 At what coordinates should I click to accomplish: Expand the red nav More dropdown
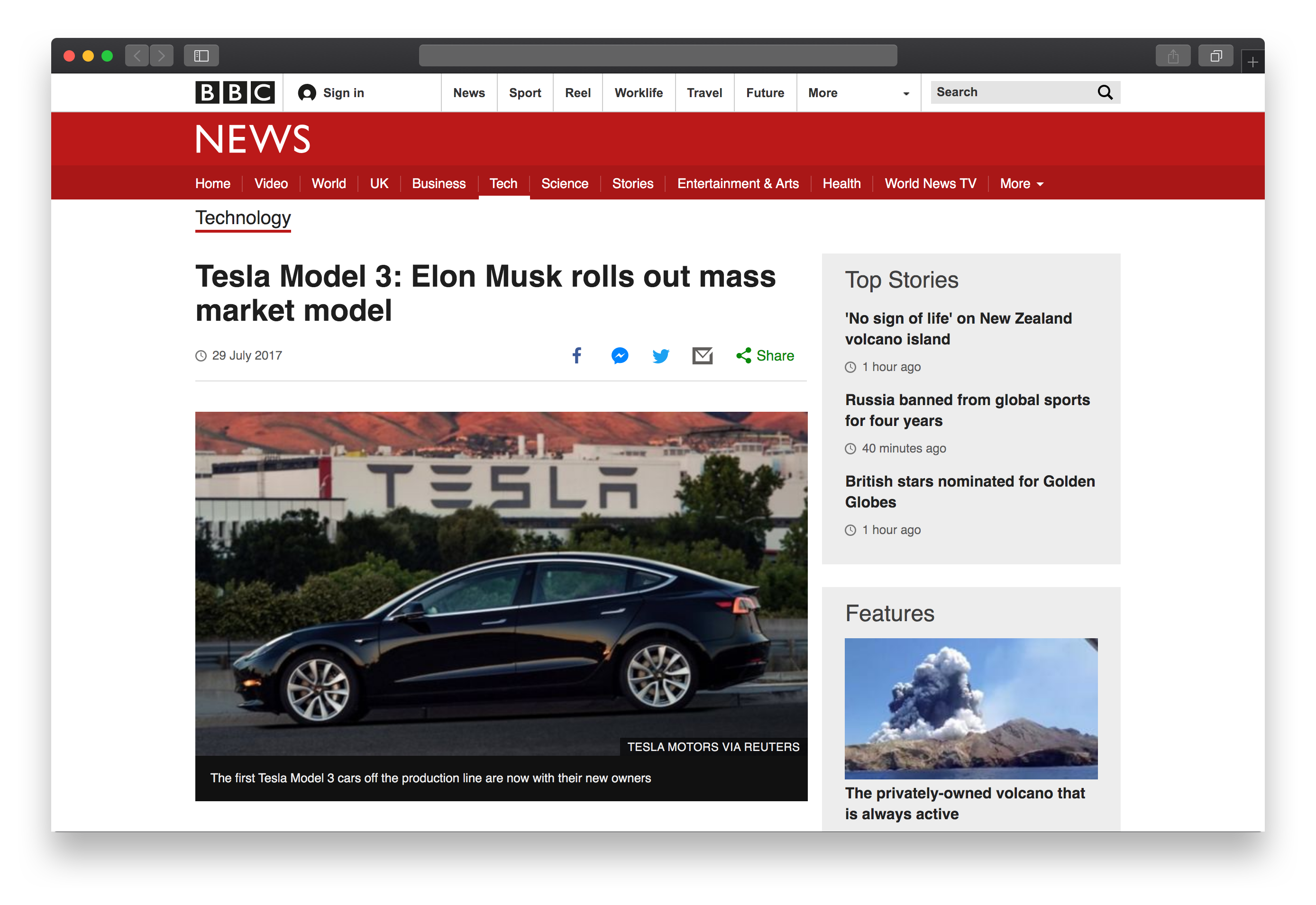(x=1022, y=184)
